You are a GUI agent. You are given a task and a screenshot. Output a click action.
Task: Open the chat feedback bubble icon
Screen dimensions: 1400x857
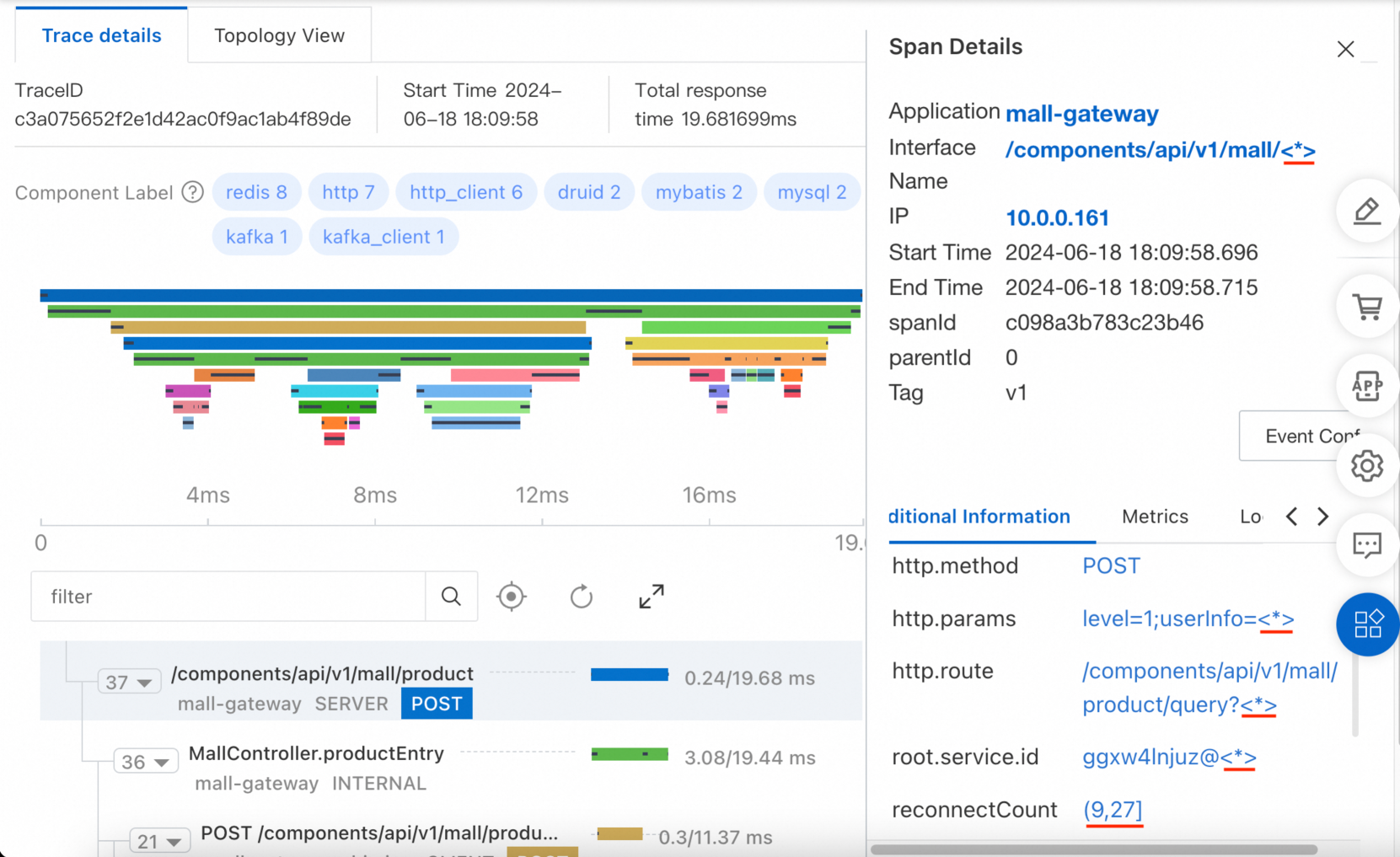pos(1367,545)
